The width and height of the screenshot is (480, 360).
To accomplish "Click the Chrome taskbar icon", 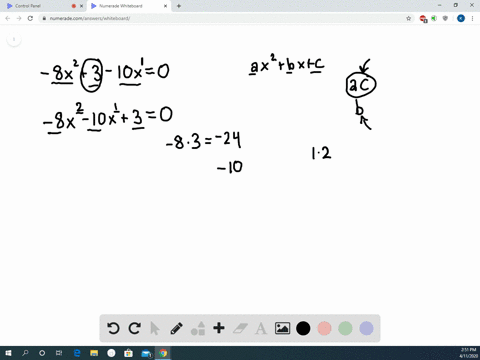I will click(x=163, y=353).
